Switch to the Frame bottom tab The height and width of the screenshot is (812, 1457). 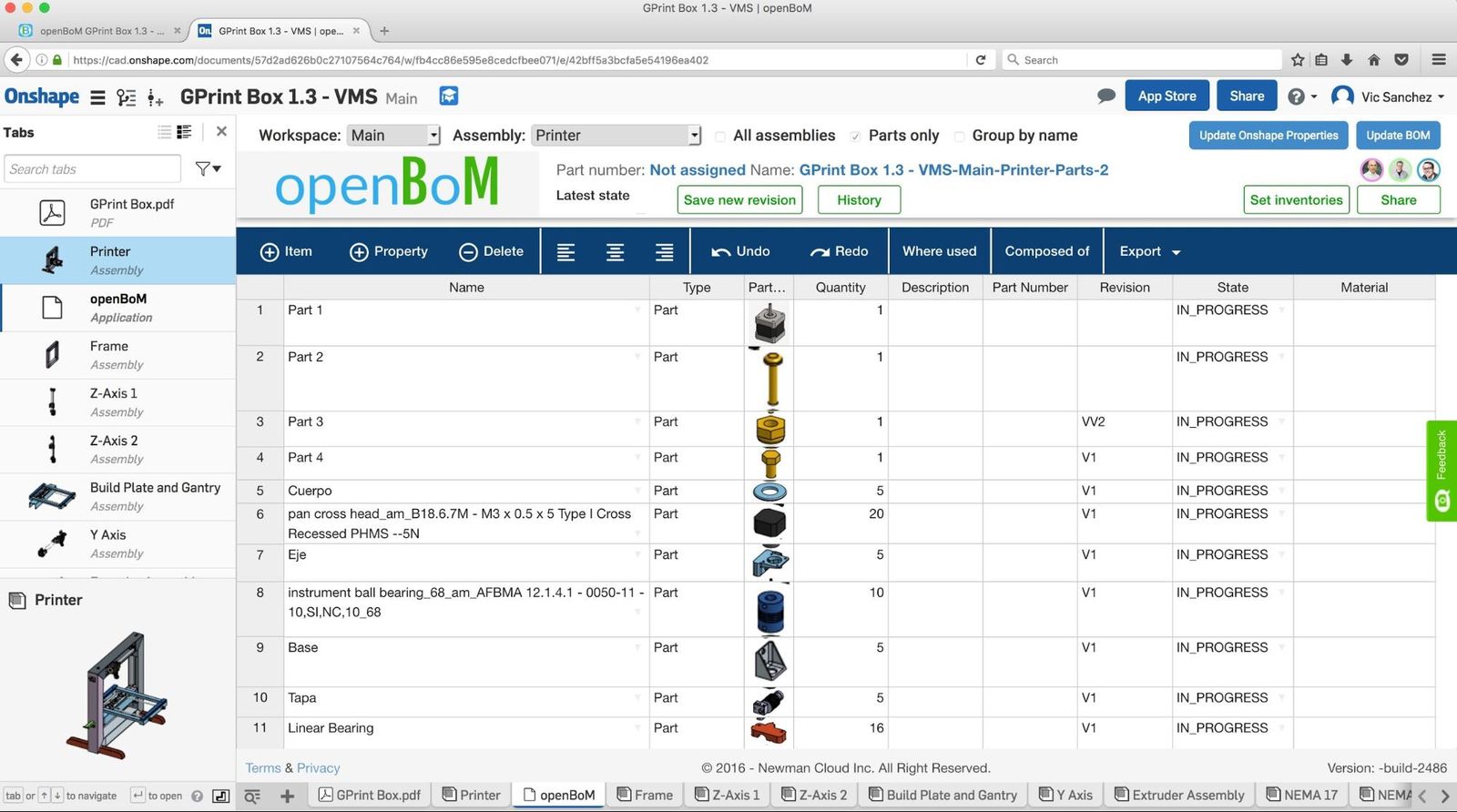[x=645, y=795]
